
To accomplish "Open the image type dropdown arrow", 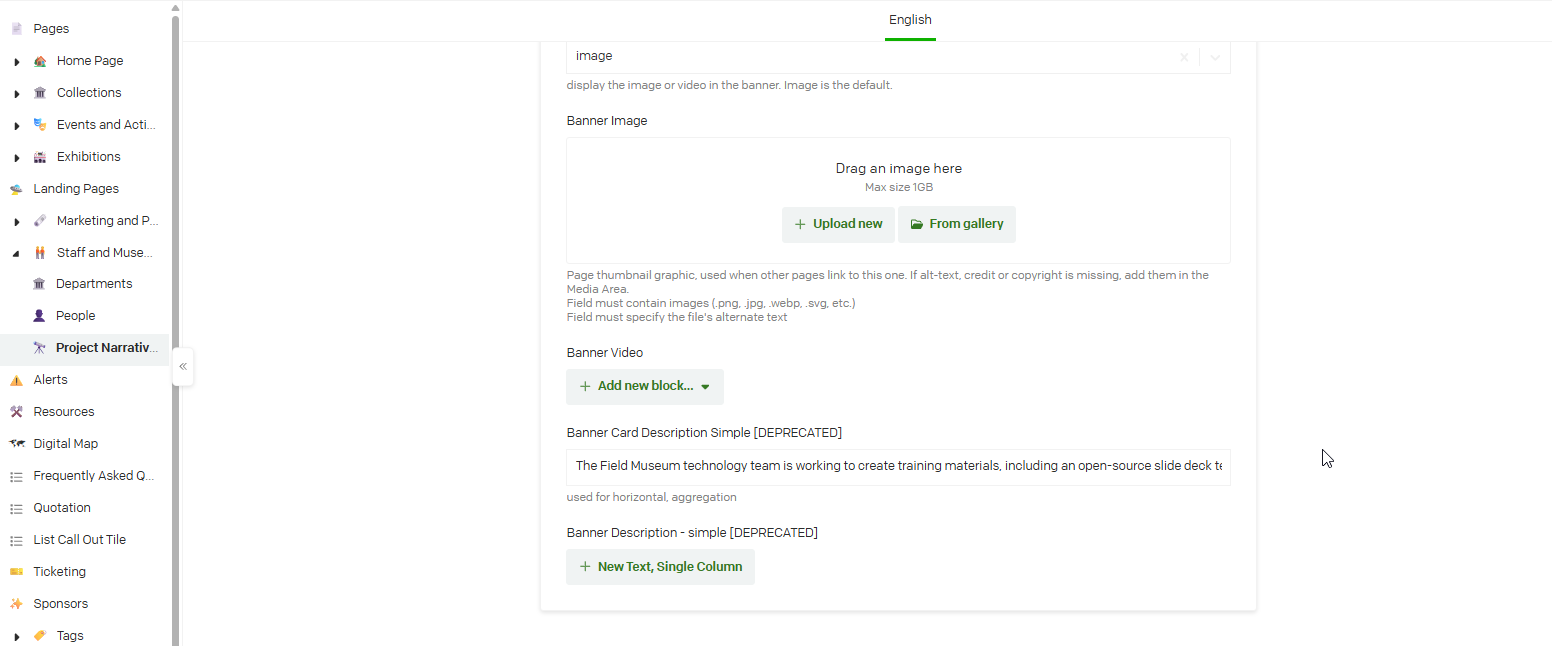I will tap(1215, 57).
